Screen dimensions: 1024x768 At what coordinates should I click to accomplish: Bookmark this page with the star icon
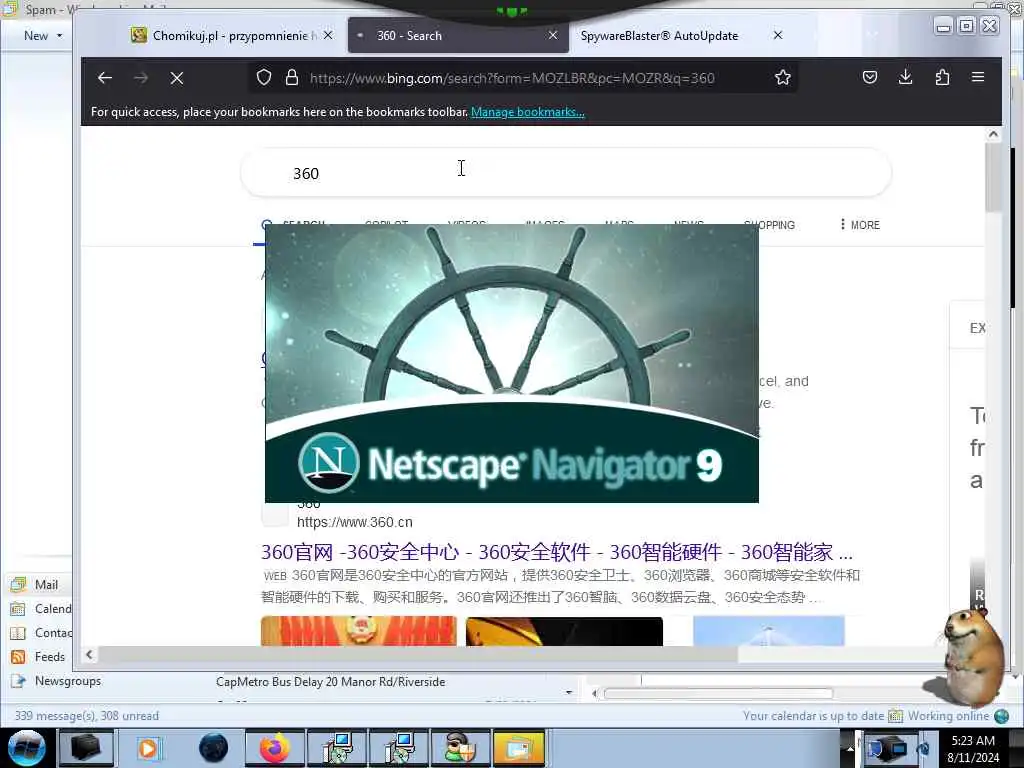782,78
